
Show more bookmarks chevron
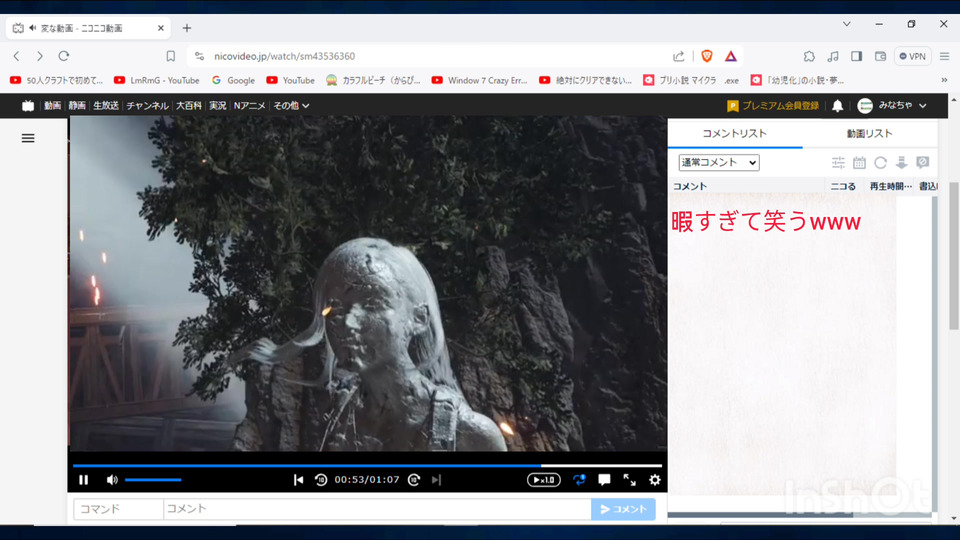[x=944, y=80]
